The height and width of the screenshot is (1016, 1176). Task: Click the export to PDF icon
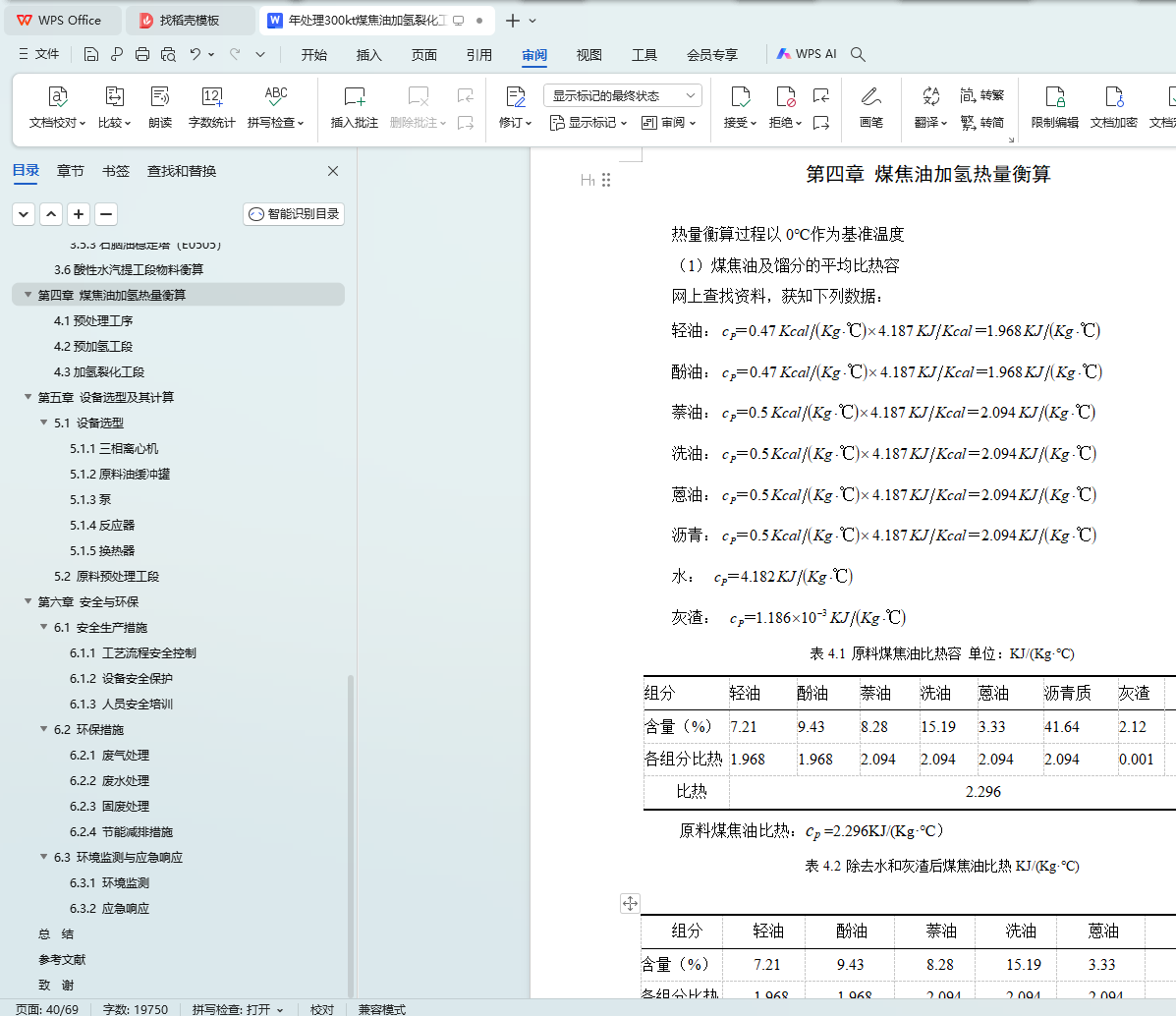pyautogui.click(x=116, y=54)
